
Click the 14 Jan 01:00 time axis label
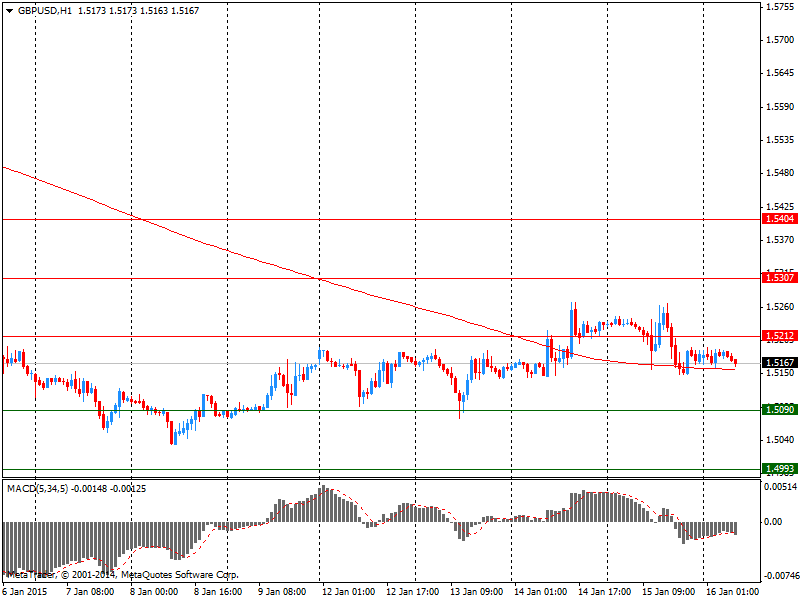540,592
